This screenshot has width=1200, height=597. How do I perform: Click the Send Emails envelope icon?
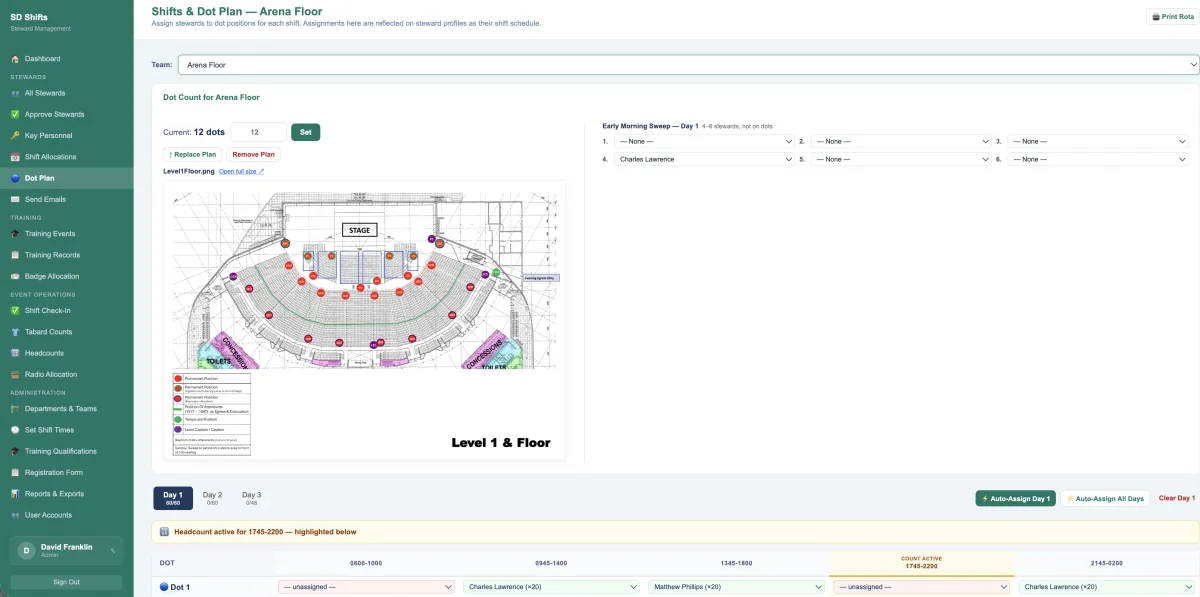click(x=15, y=199)
